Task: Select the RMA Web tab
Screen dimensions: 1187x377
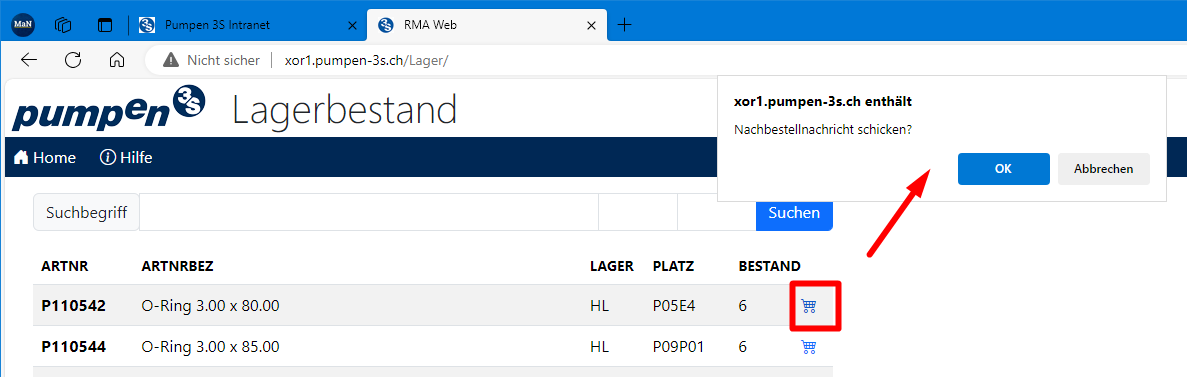Action: tap(487, 25)
